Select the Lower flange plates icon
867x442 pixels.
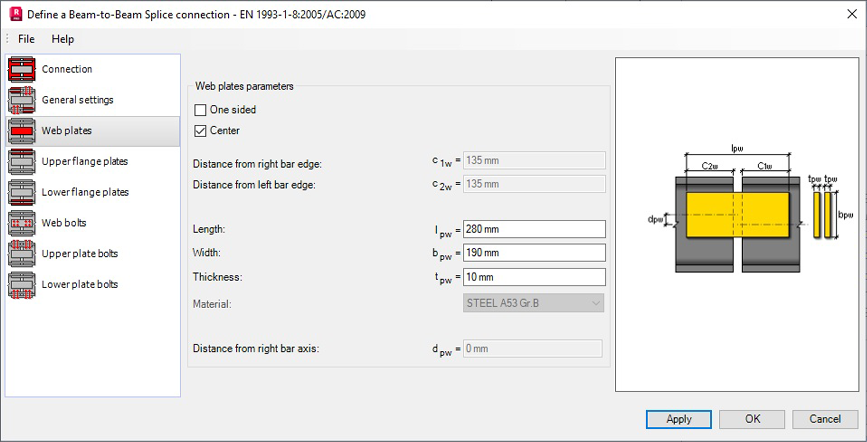click(22, 193)
